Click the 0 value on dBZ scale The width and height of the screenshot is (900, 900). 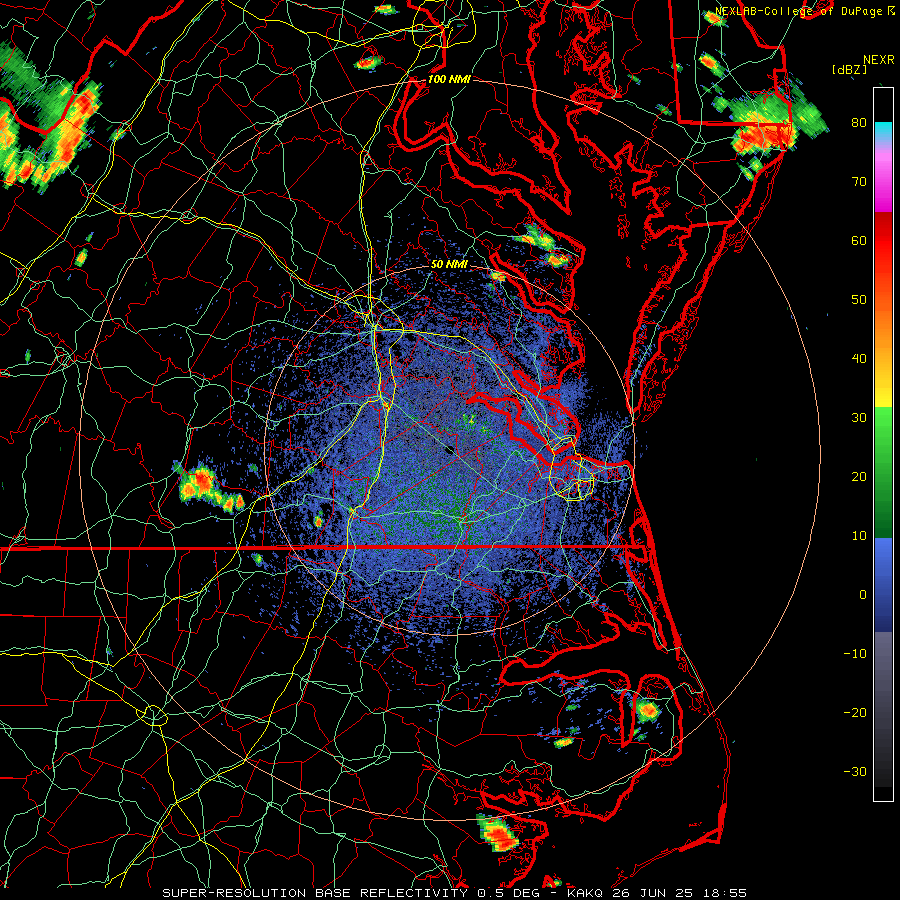(x=863, y=595)
